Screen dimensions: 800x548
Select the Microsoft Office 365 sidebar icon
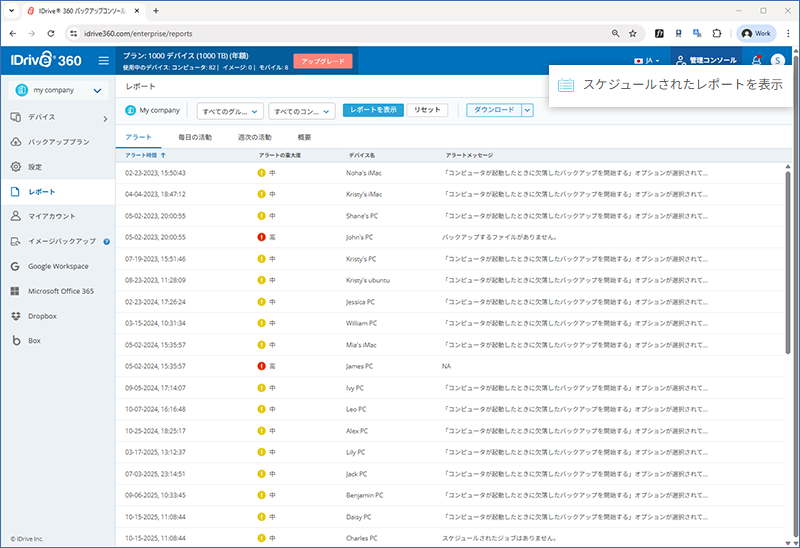point(16,291)
